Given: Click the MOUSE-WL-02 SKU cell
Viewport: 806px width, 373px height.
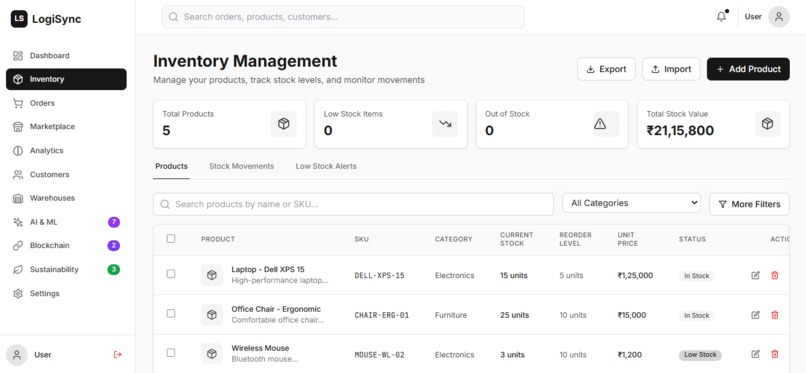Looking at the screenshot, I should click(379, 355).
